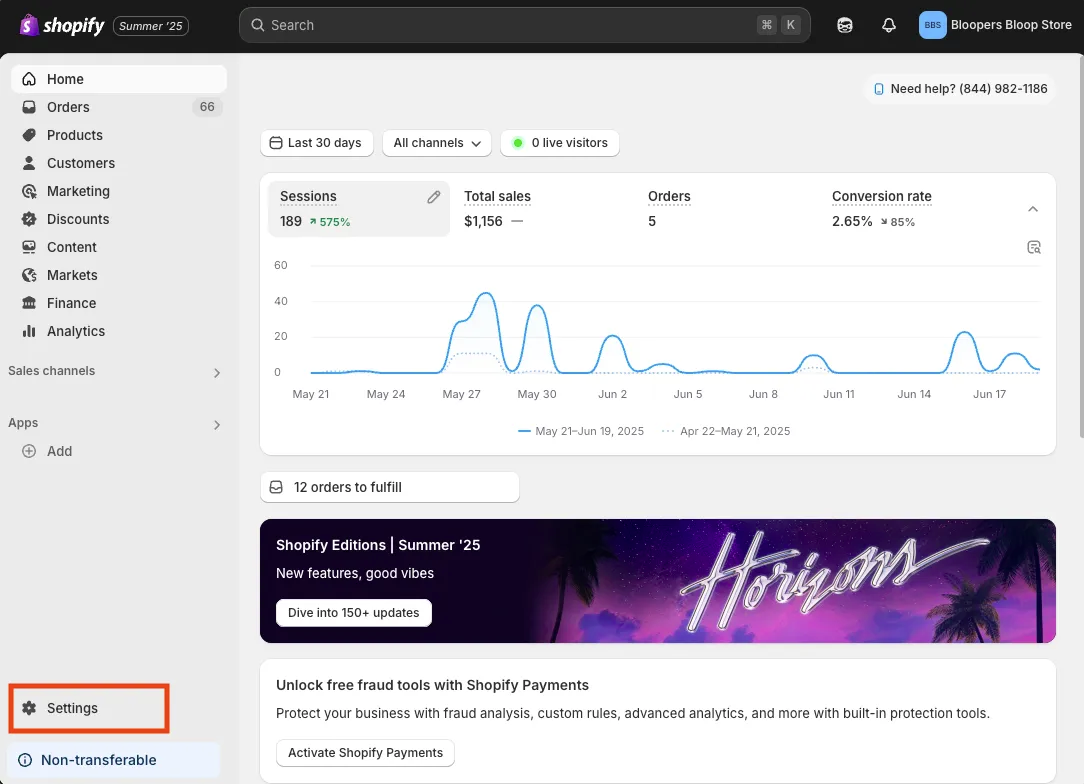Click the Finance bank icon
Image resolution: width=1084 pixels, height=784 pixels.
[29, 303]
